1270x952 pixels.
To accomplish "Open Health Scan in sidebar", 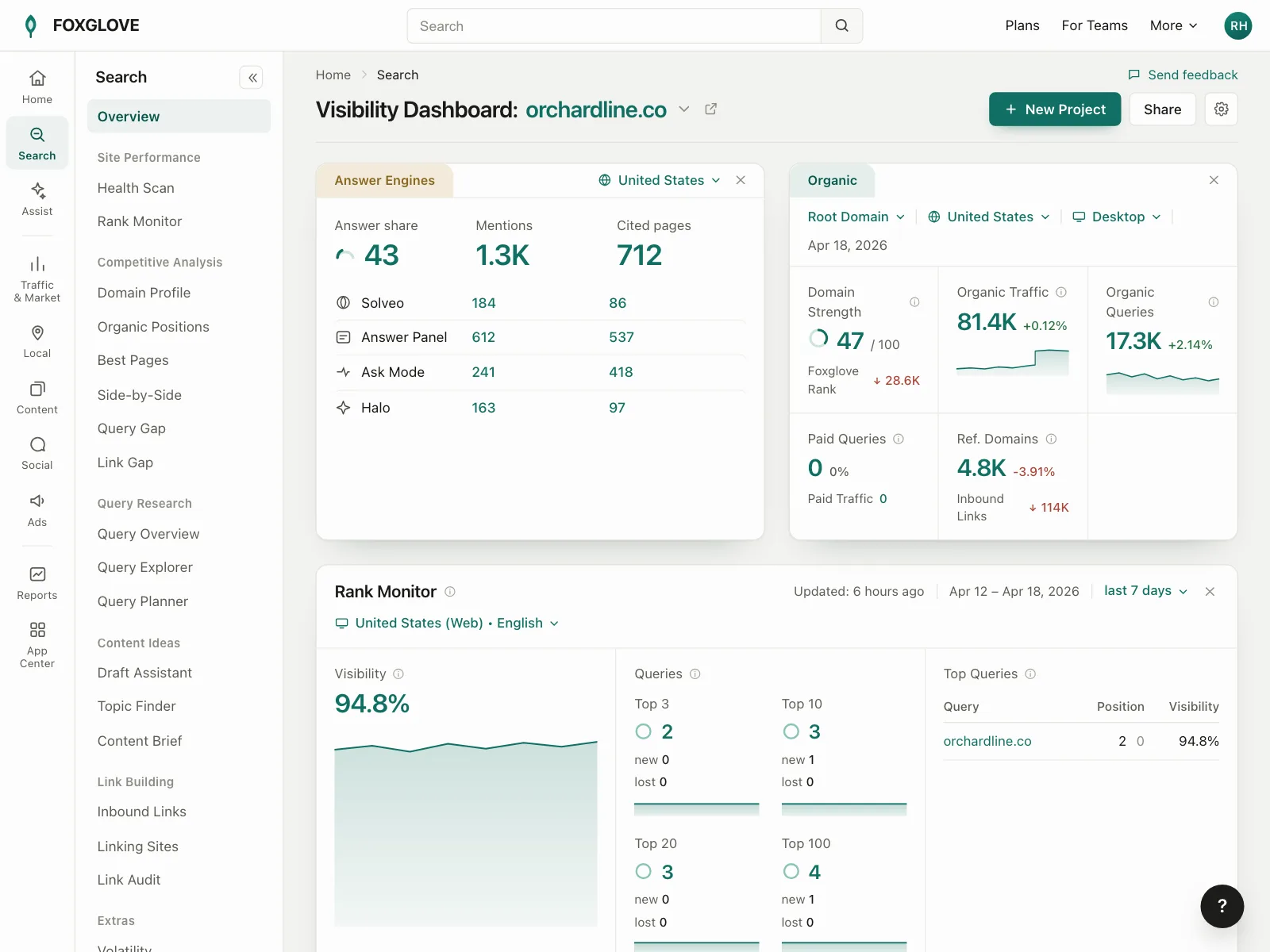I will coord(136,188).
